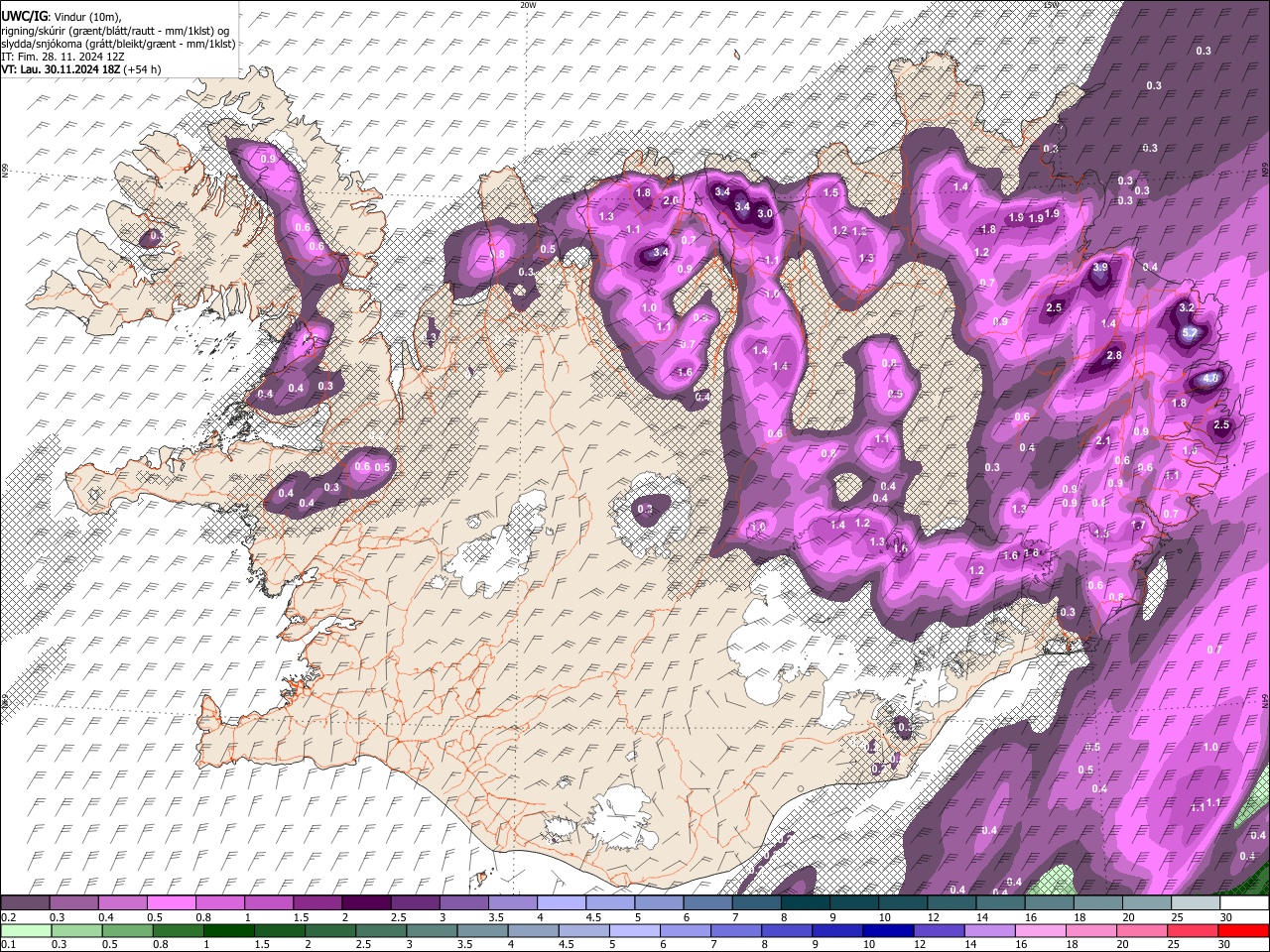Click the 'IT: Fim. 28. 11. 2024 12Z' line
1270x952 pixels.
pos(63,57)
